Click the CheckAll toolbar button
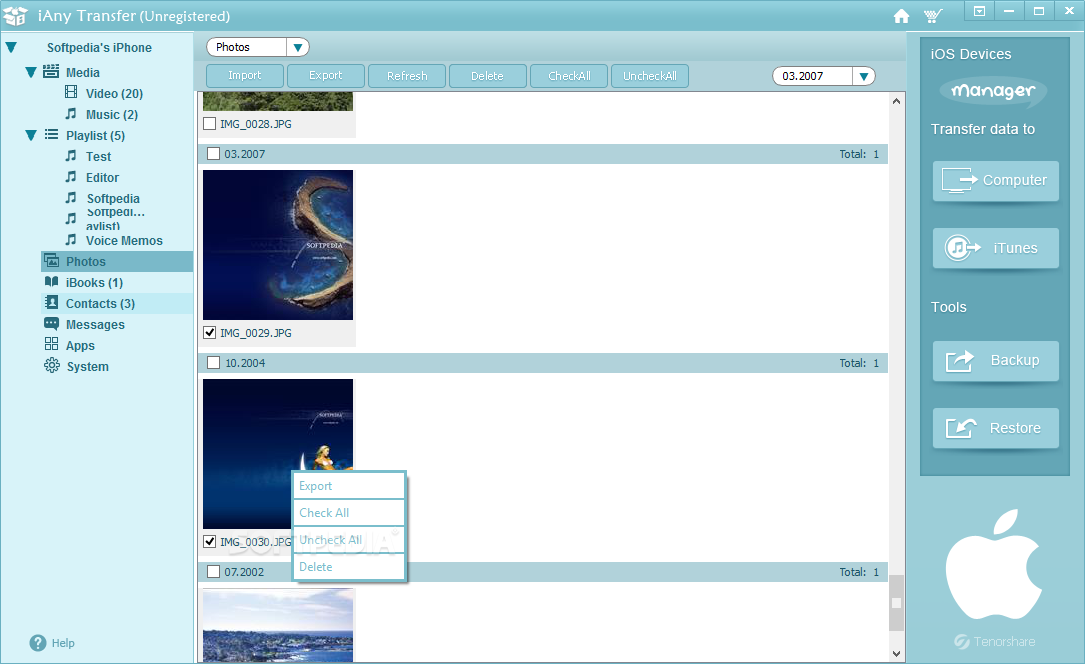 coord(569,75)
